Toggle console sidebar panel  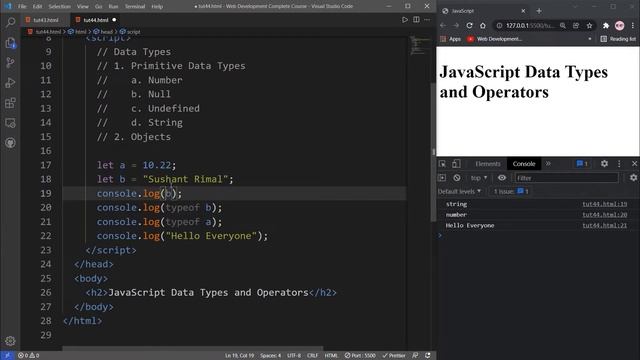pyautogui.click(x=442, y=178)
